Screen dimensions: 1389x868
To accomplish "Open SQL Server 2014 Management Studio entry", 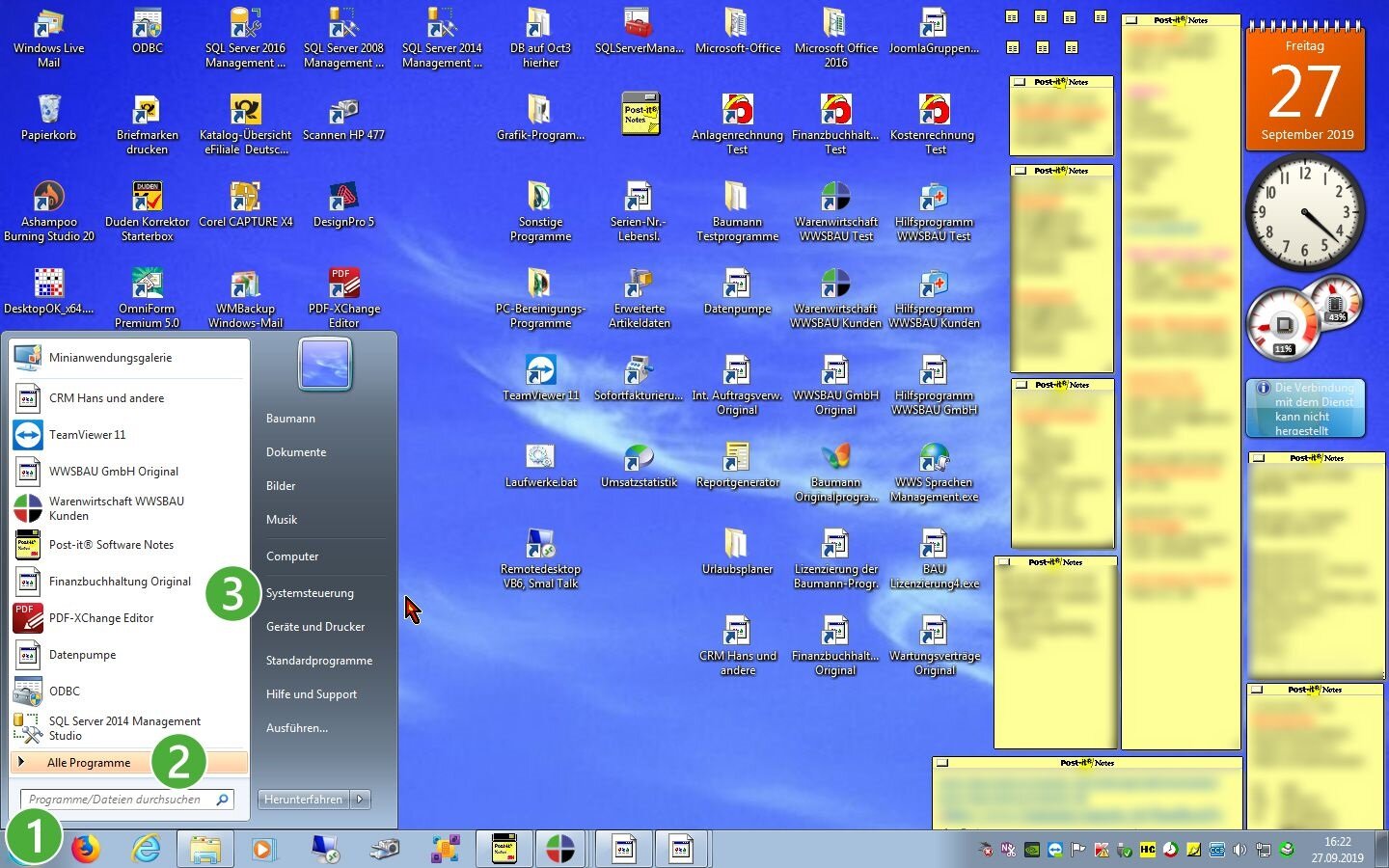I will click(129, 728).
